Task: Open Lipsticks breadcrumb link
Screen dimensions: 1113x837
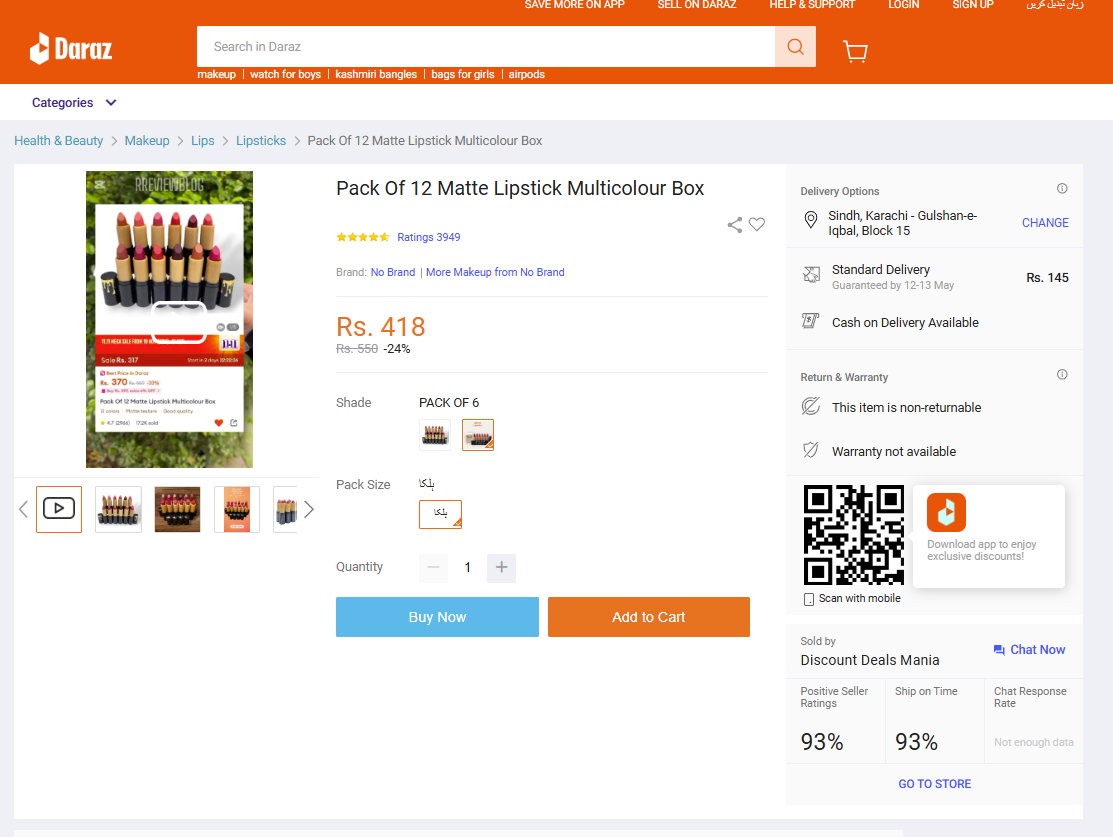Action: click(261, 141)
